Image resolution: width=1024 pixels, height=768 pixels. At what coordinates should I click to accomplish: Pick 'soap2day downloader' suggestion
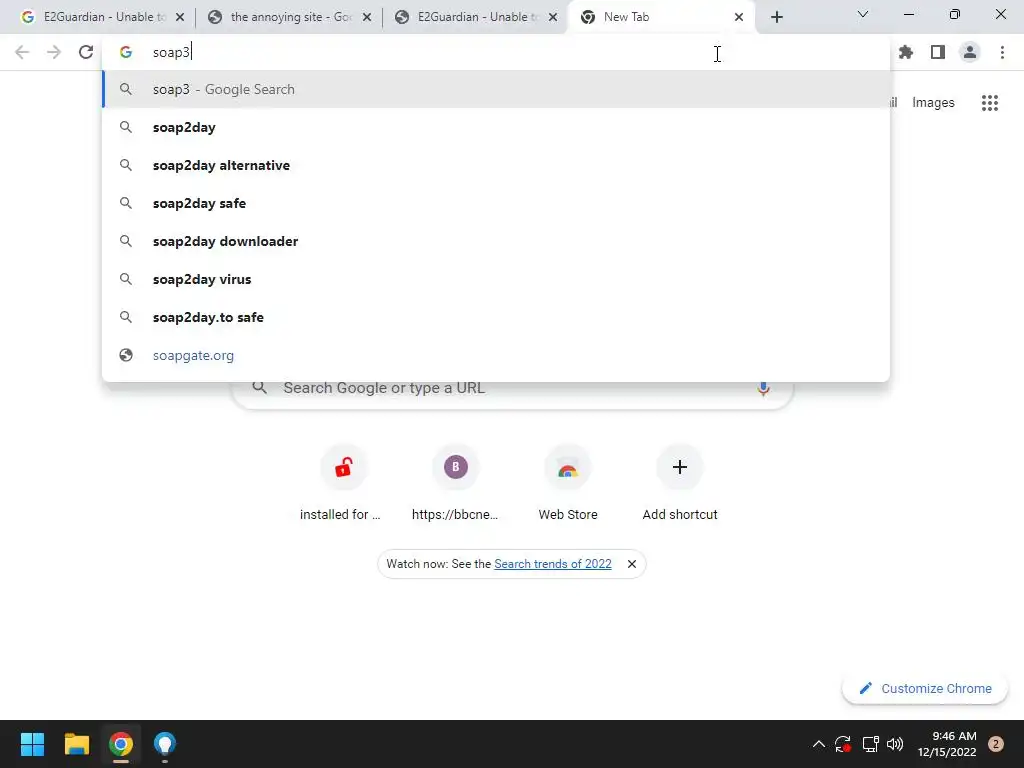click(x=496, y=241)
